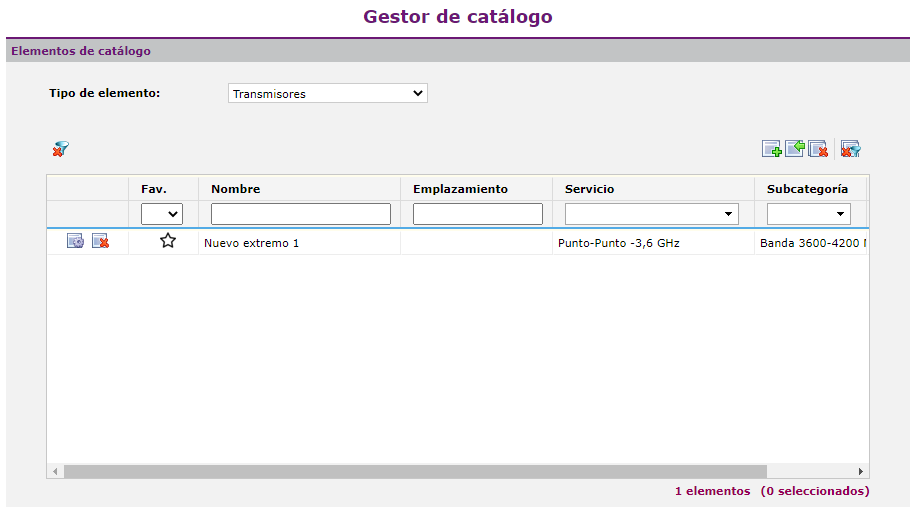Open the Tipo de elemento dropdown
The height and width of the screenshot is (512, 914).
[328, 93]
